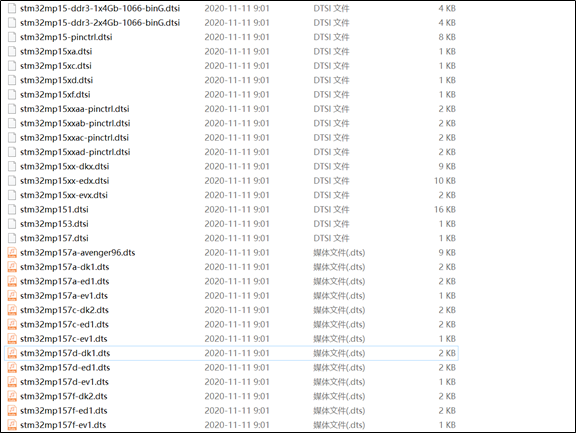
Task: Click the media icon of stm32mp157f-ev1.dts
Action: (x=12, y=425)
